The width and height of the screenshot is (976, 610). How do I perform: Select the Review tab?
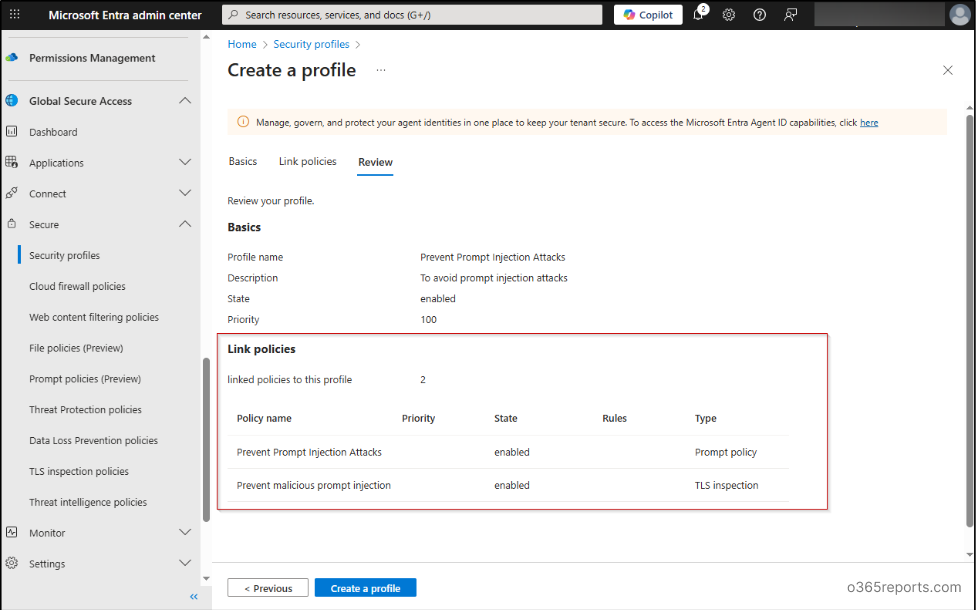click(375, 162)
